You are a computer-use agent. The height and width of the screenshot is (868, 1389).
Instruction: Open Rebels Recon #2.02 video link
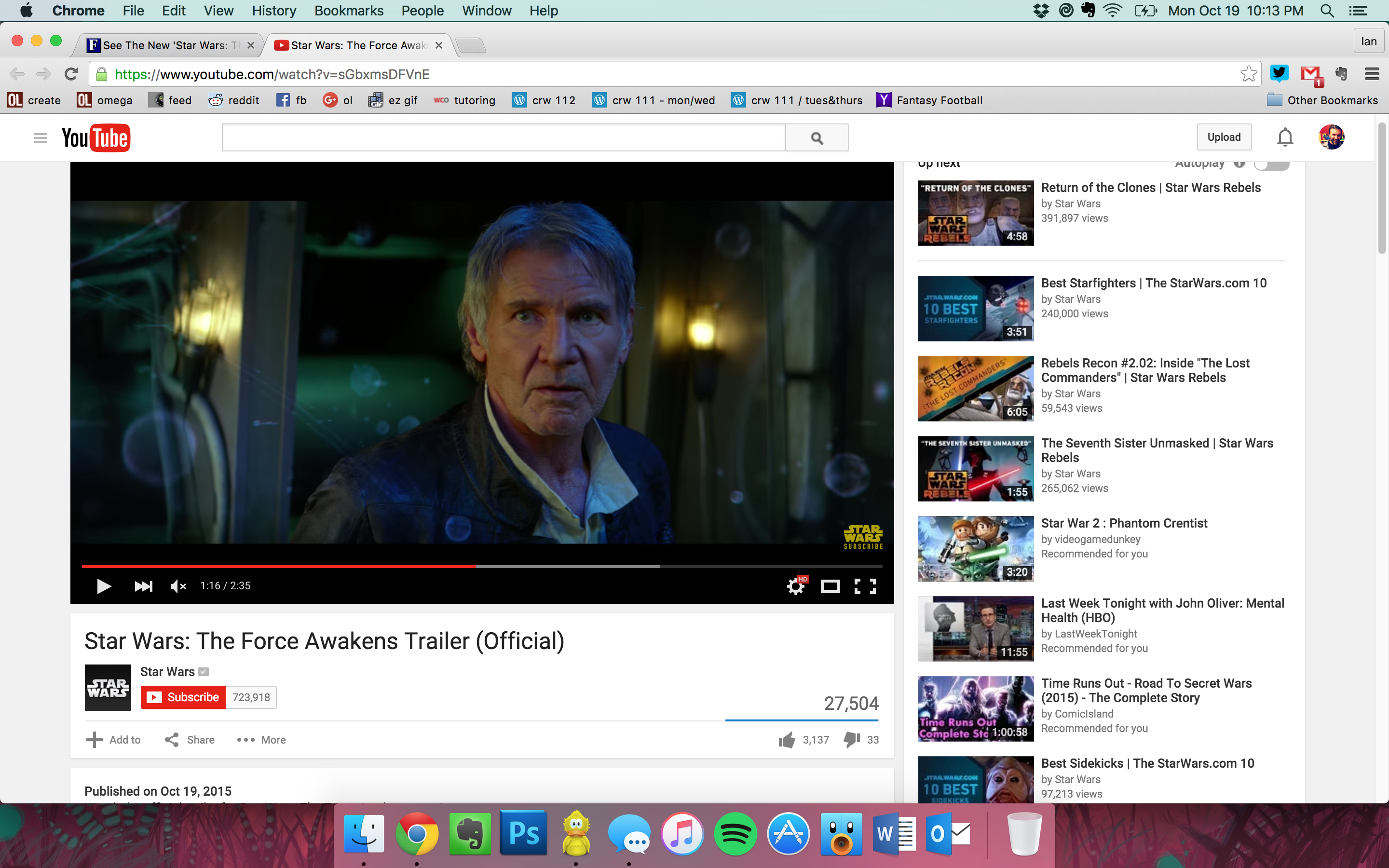point(1145,370)
